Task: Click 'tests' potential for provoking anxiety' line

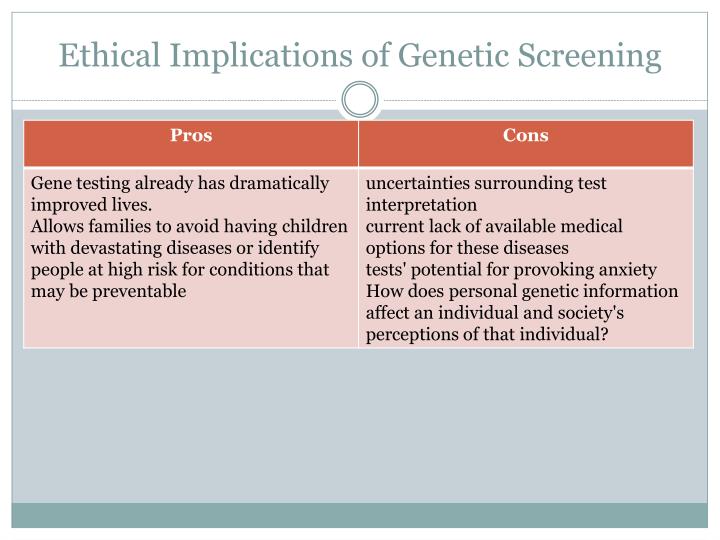Action: coord(511,270)
